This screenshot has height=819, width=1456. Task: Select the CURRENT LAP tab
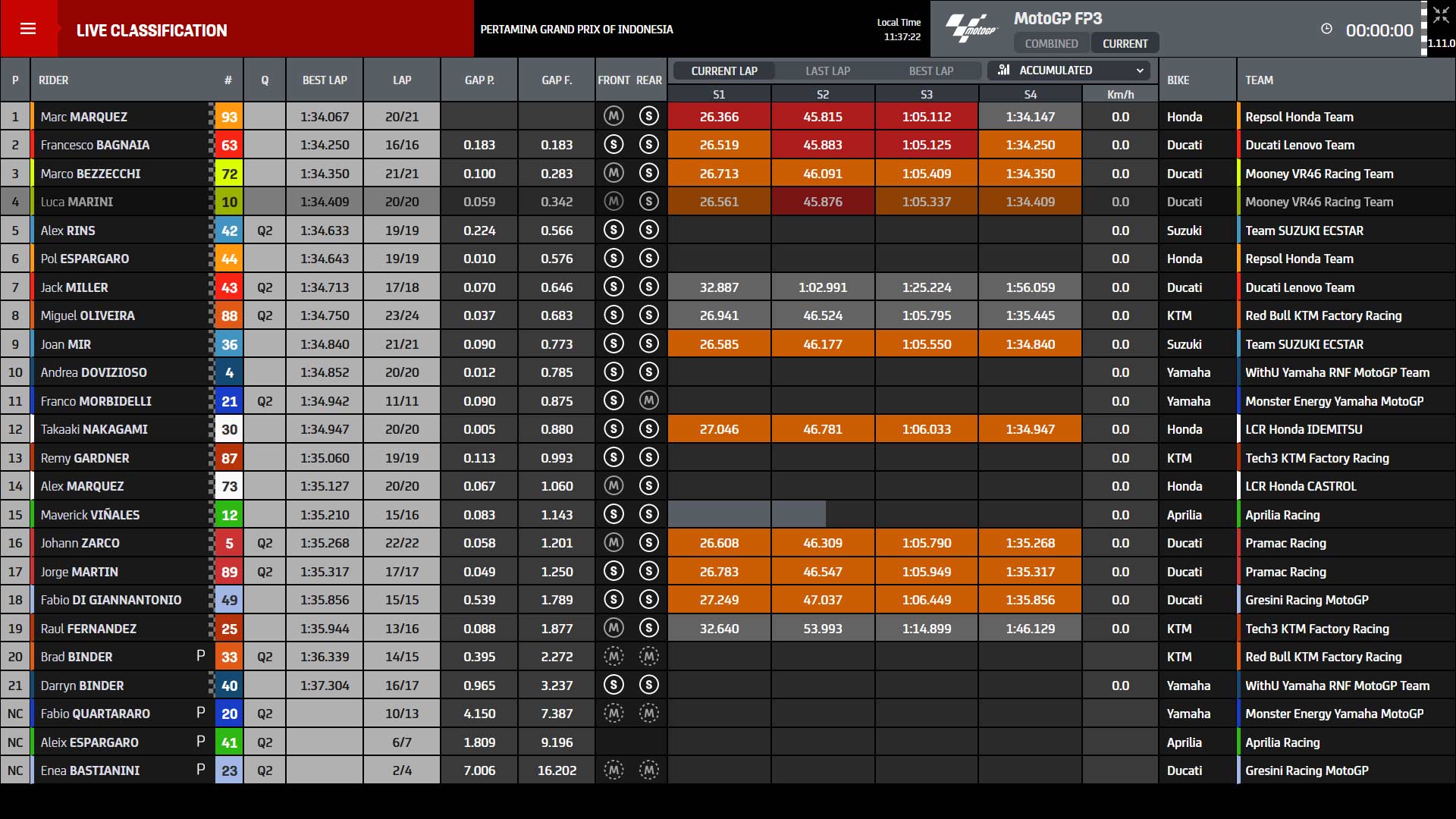click(x=724, y=71)
